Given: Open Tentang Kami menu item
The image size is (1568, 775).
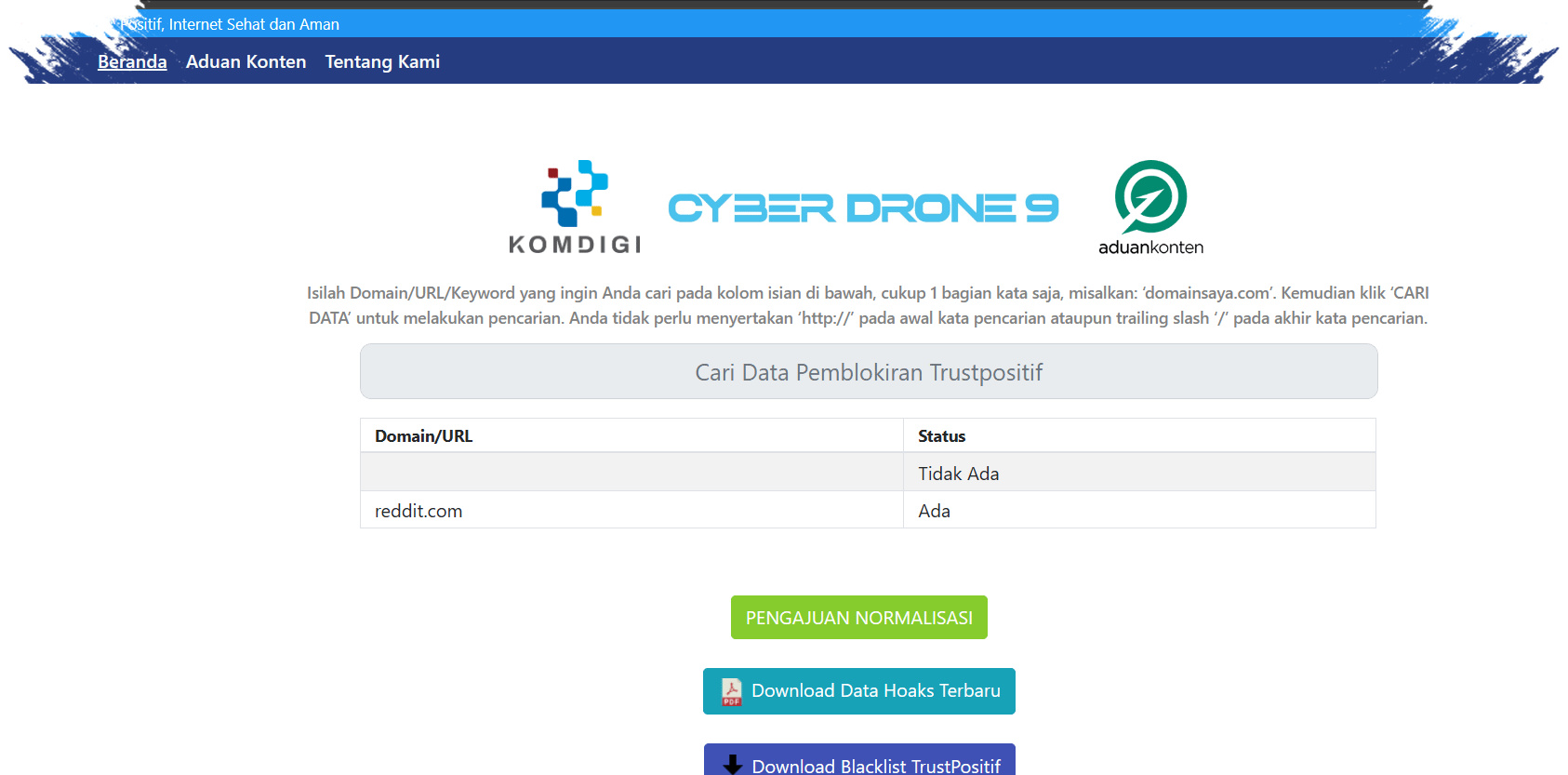Looking at the screenshot, I should pyautogui.click(x=382, y=61).
